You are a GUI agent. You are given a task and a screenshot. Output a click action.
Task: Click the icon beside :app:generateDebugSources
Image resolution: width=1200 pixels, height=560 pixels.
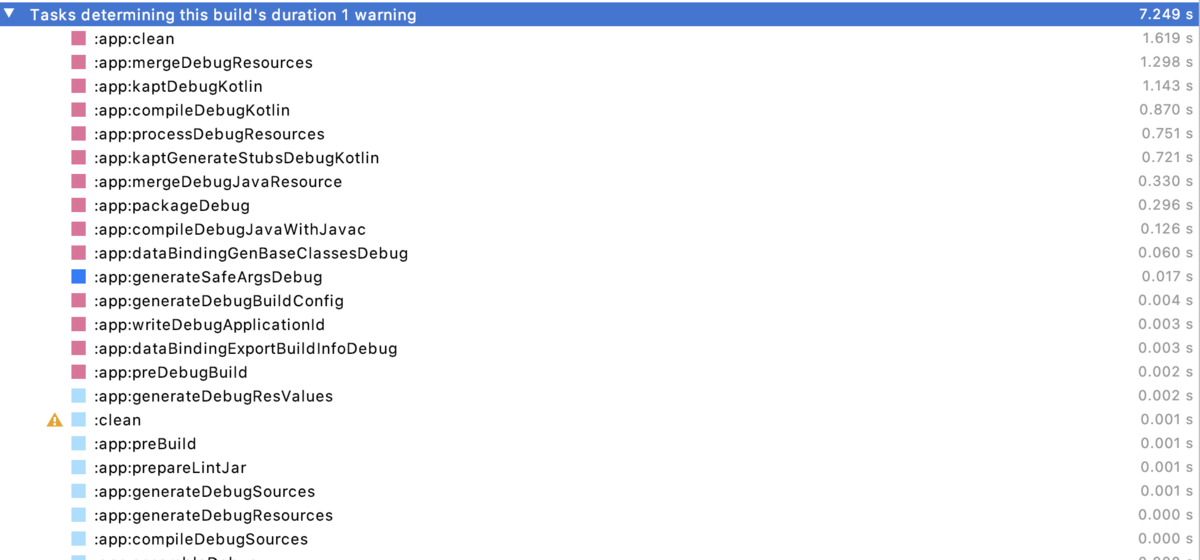(x=79, y=492)
